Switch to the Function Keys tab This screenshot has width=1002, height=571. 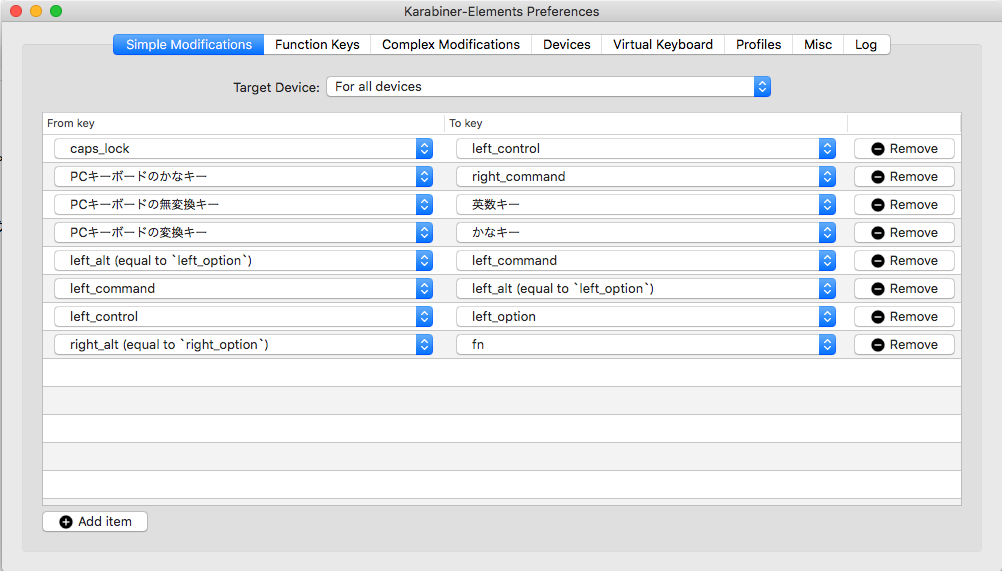pyautogui.click(x=317, y=45)
